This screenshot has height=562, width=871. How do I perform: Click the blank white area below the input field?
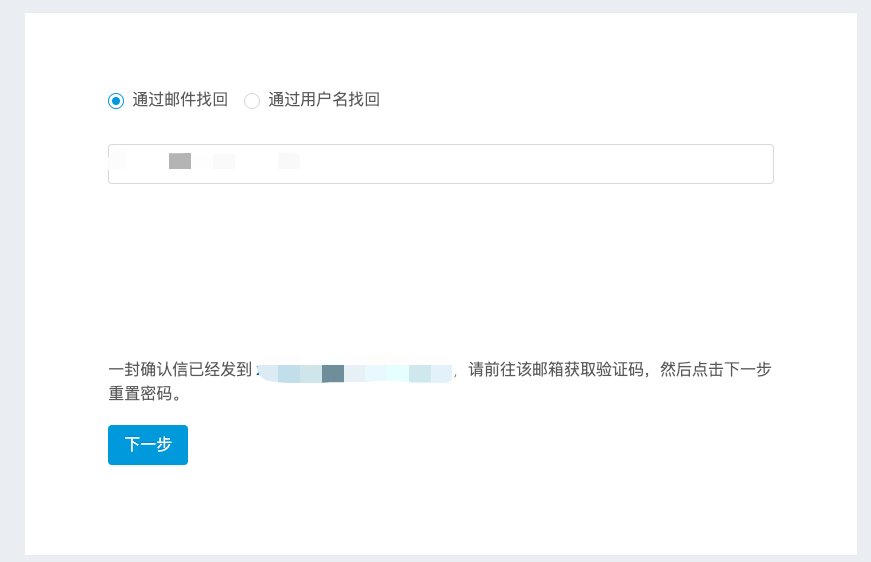pos(440,260)
